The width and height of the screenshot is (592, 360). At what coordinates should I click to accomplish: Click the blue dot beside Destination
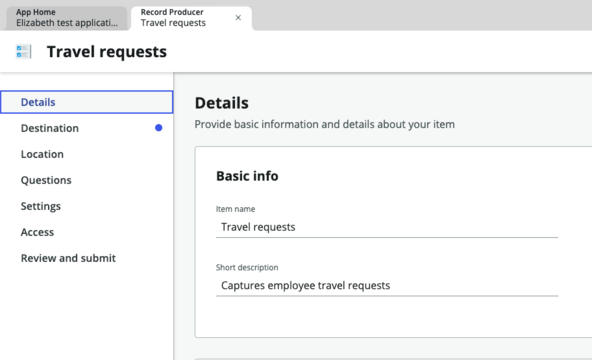coord(159,128)
